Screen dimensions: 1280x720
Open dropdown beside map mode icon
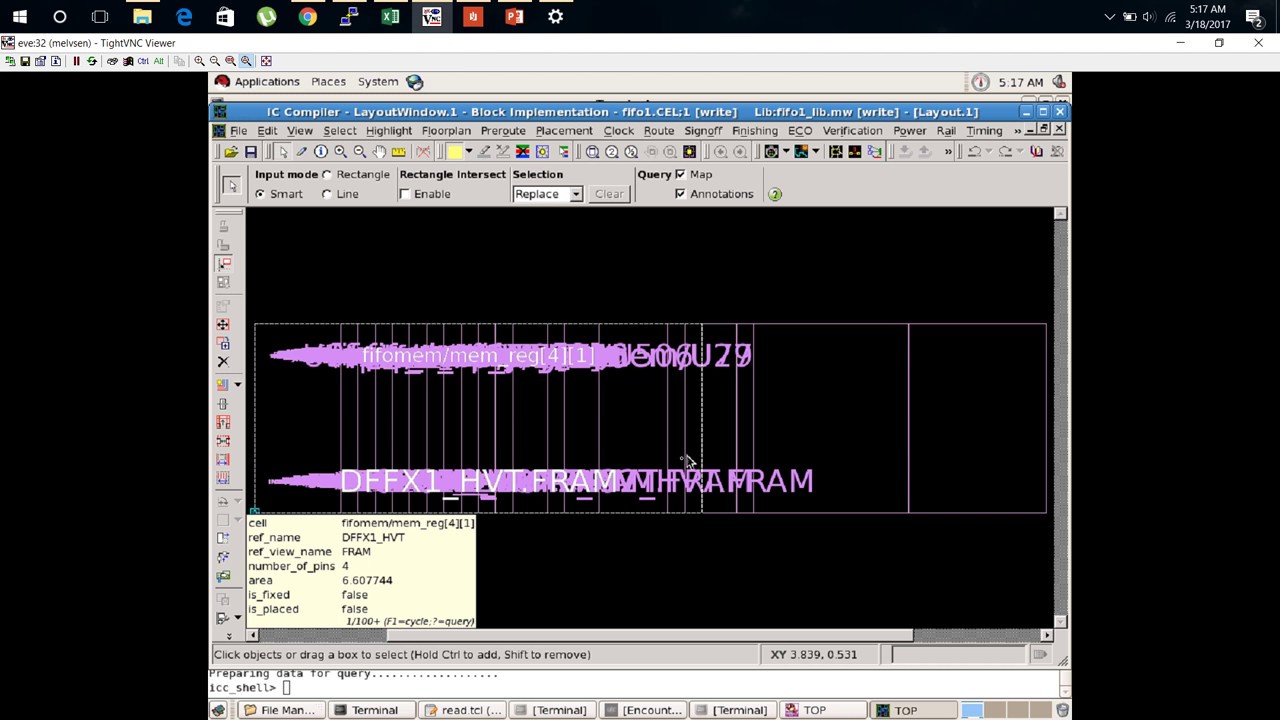pyautogui.click(x=815, y=151)
